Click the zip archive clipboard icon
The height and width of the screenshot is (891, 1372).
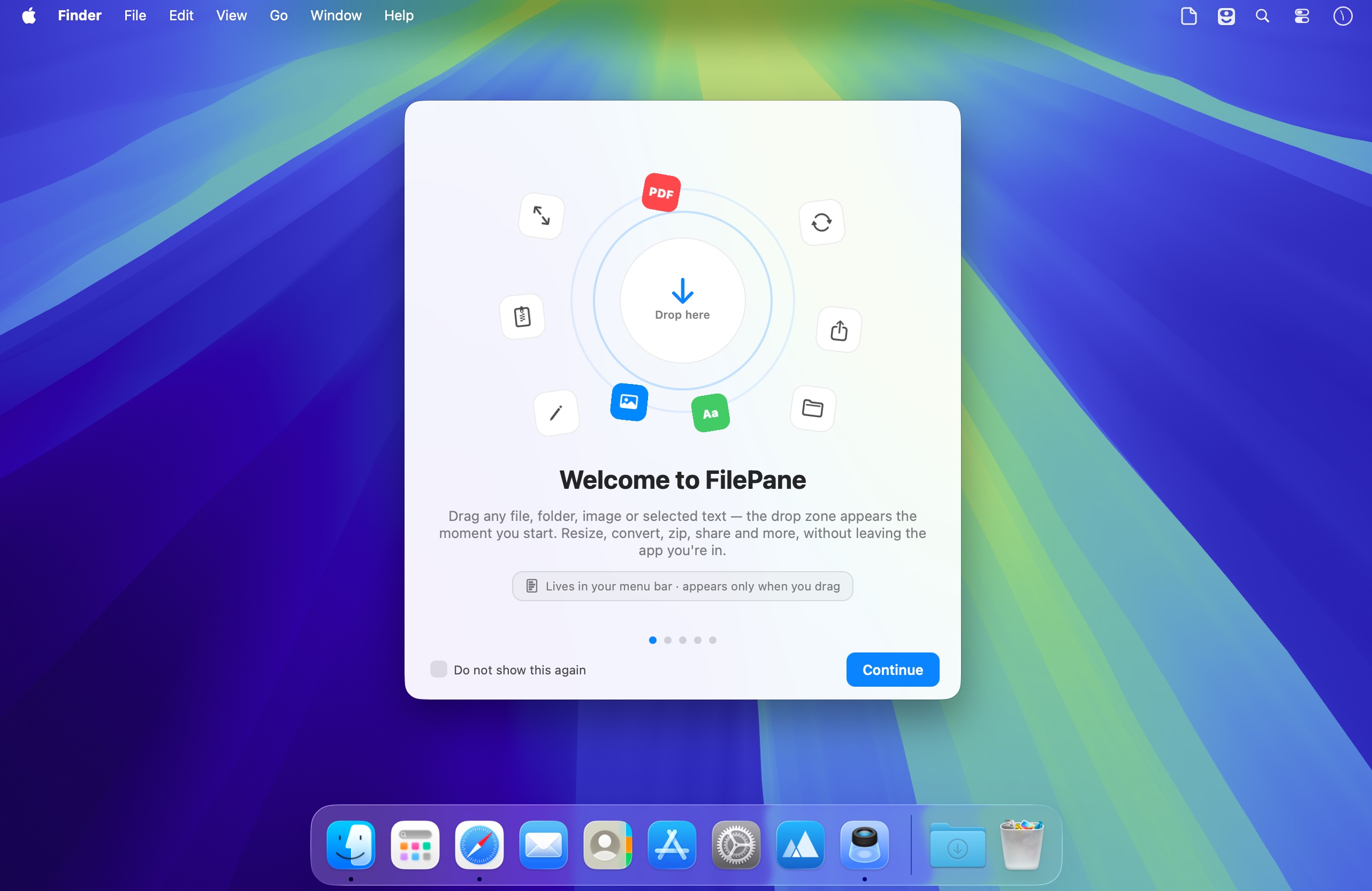click(x=522, y=317)
